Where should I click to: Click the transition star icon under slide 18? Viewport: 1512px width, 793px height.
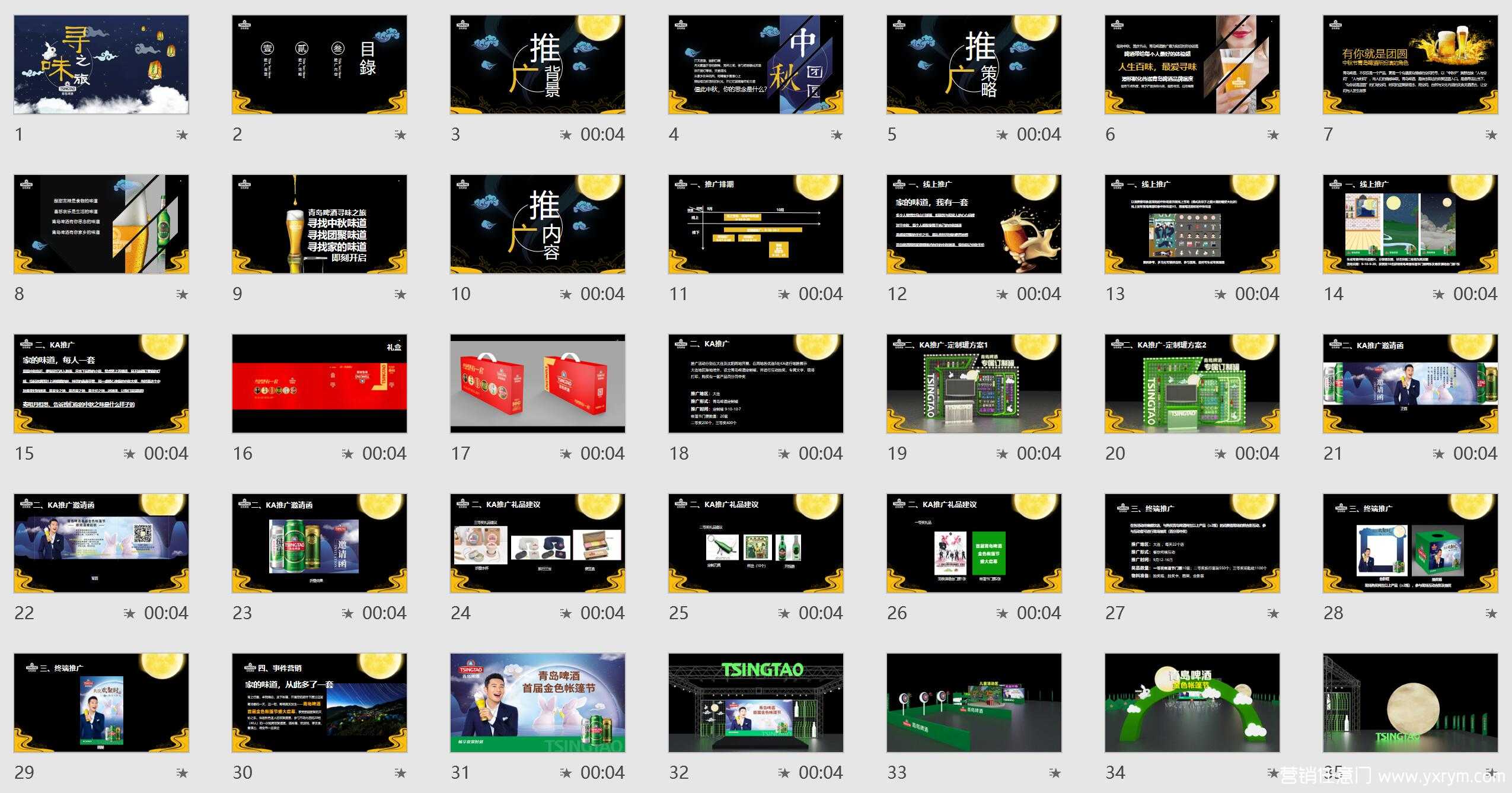coord(784,454)
